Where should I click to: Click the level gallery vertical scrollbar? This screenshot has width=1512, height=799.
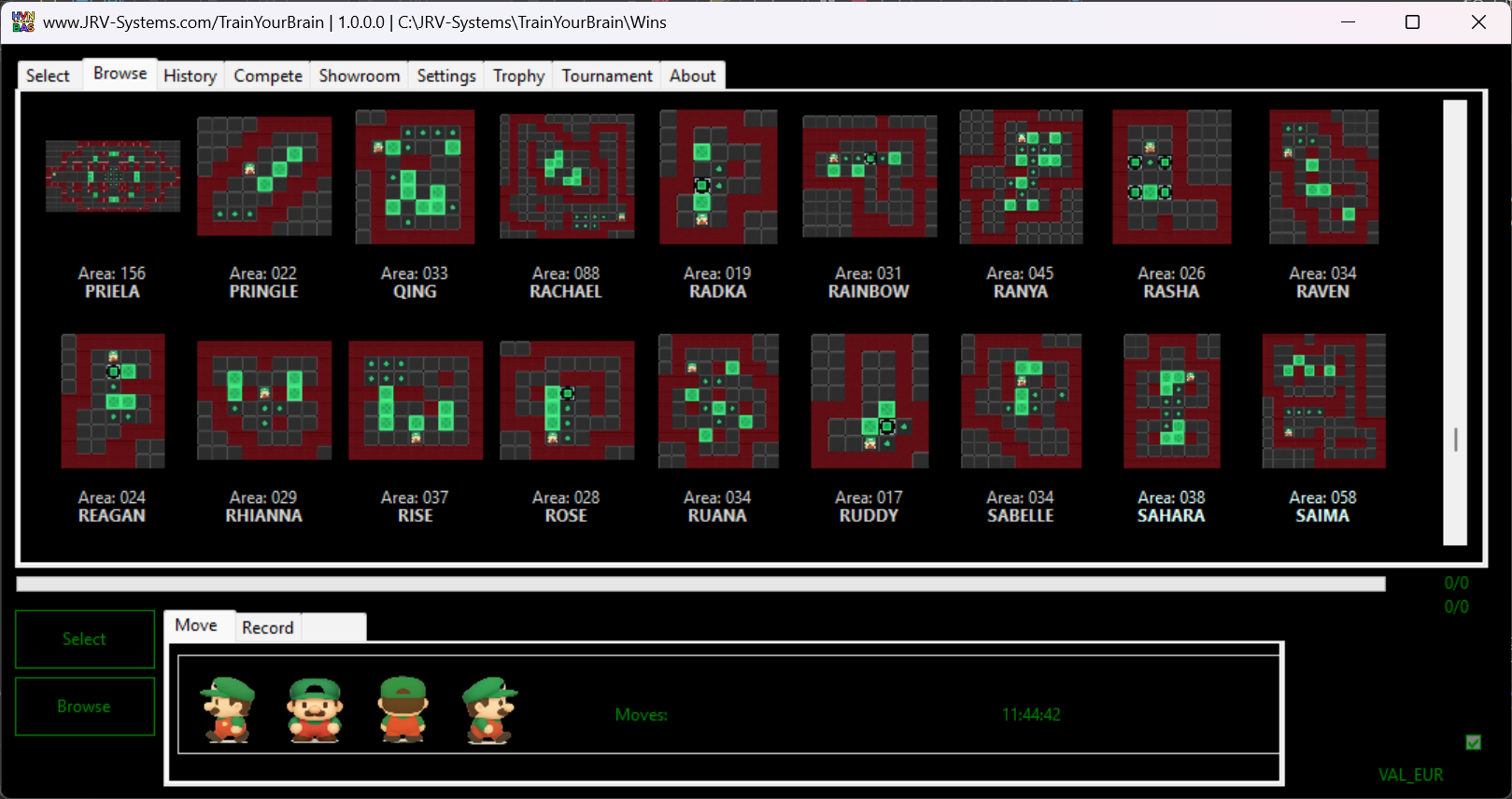pos(1455,322)
